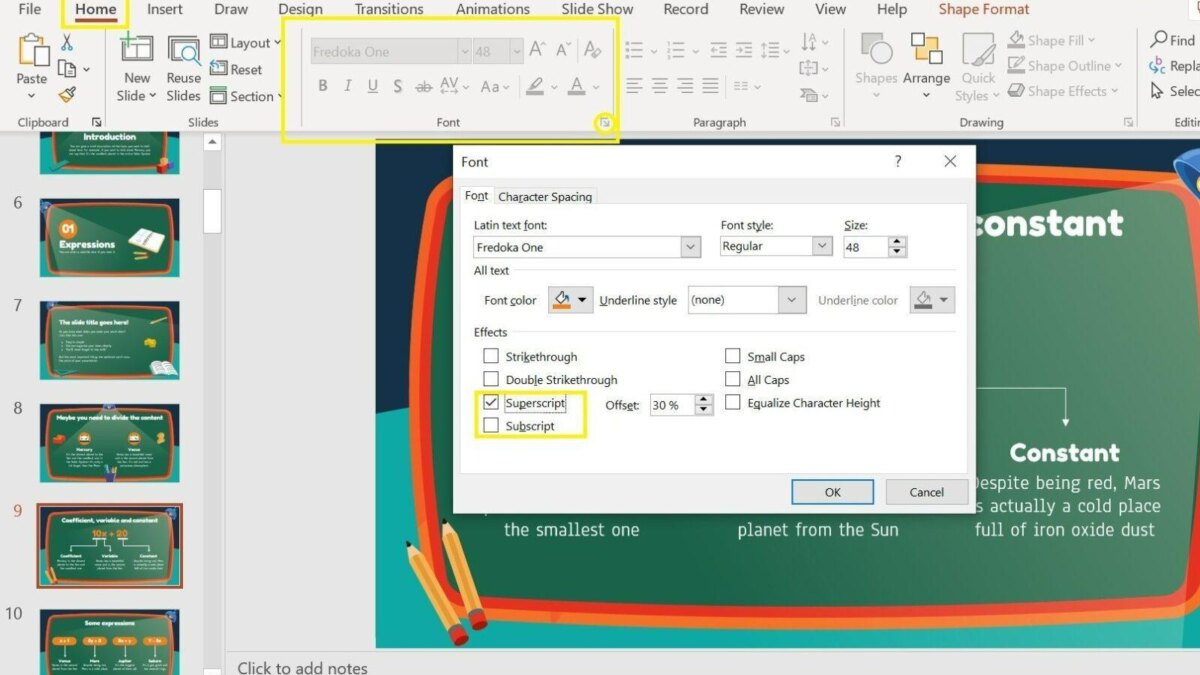1200x675 pixels.
Task: Click the Increase Font Size icon
Action: point(538,50)
